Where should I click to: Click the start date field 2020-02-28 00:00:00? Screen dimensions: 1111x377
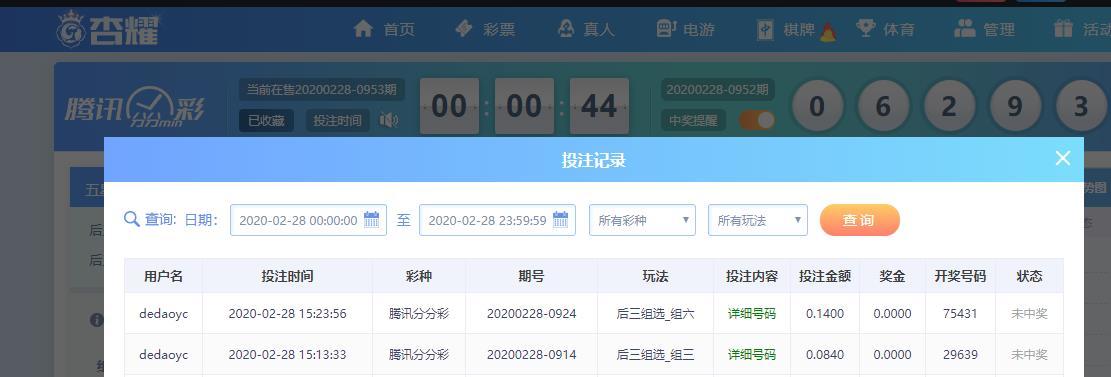pos(308,220)
